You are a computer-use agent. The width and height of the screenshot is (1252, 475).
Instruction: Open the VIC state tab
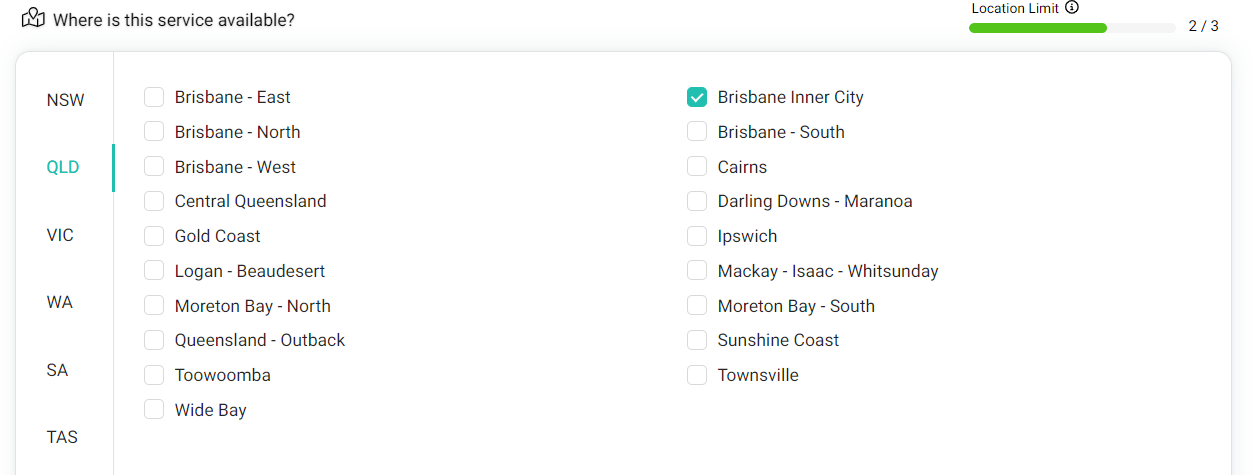coord(60,235)
